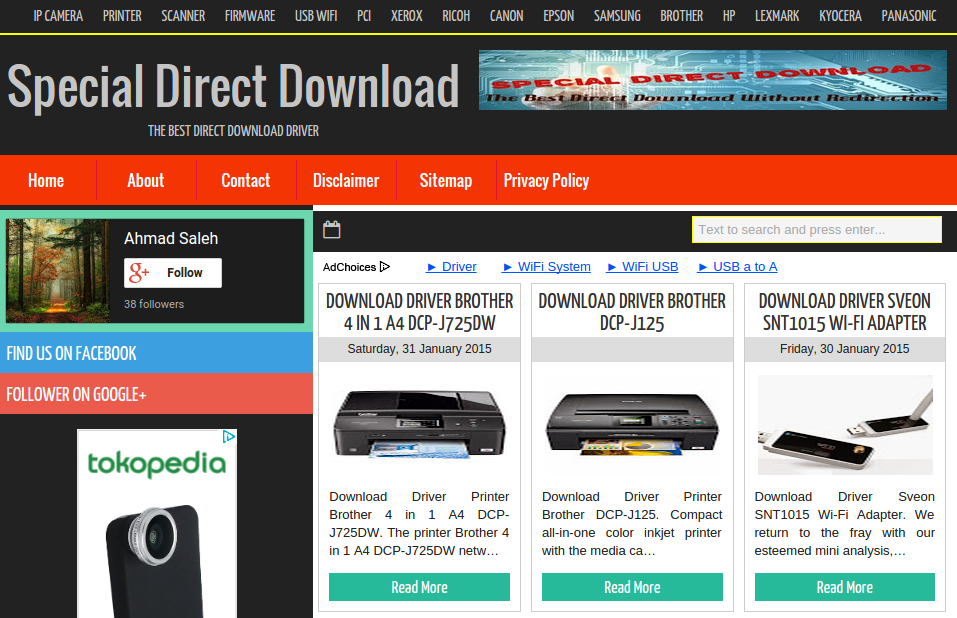Open the XEROX category
Screen dimensions: 957x618
pos(406,16)
